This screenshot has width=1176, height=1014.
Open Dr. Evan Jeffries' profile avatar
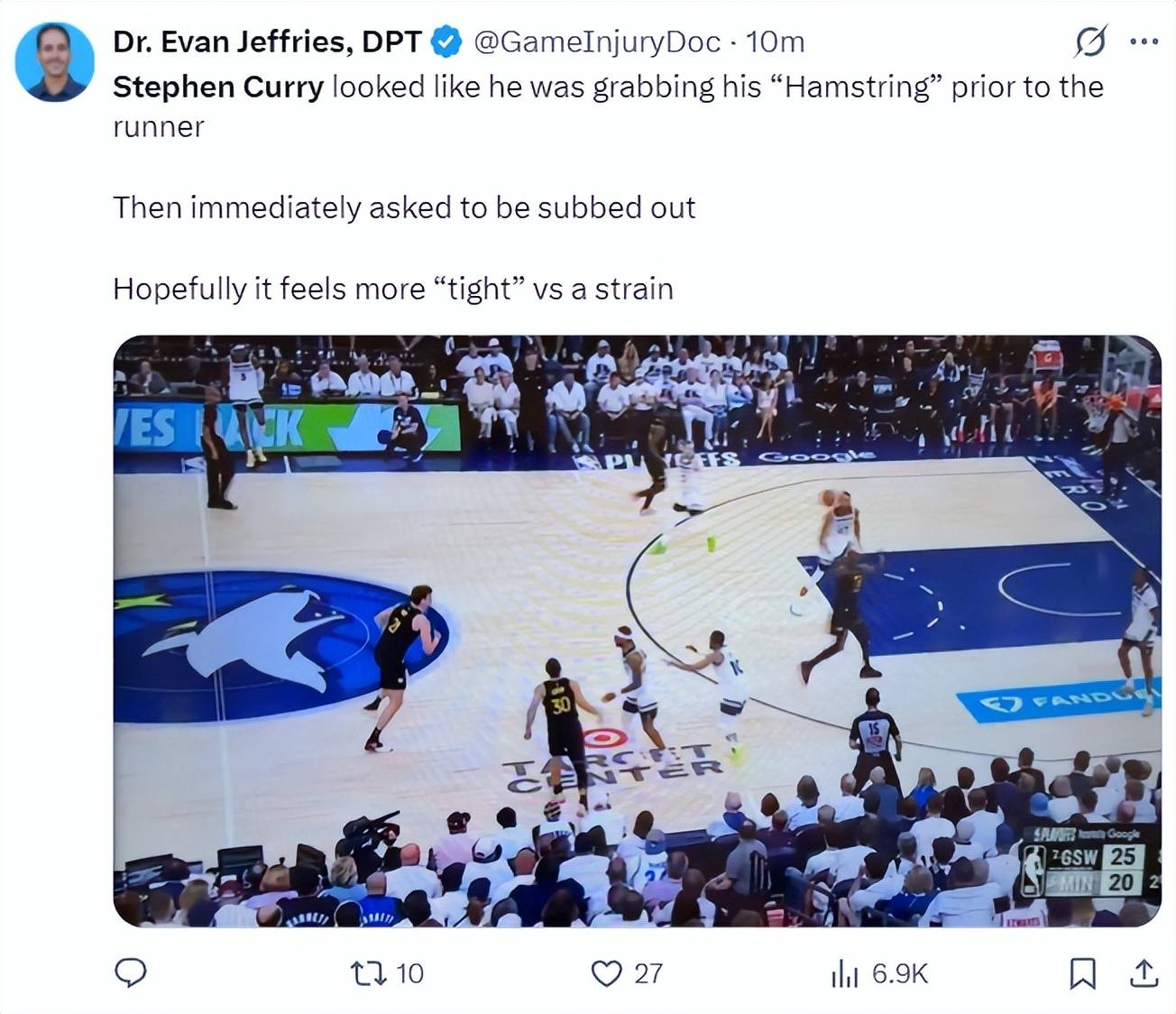point(55,61)
